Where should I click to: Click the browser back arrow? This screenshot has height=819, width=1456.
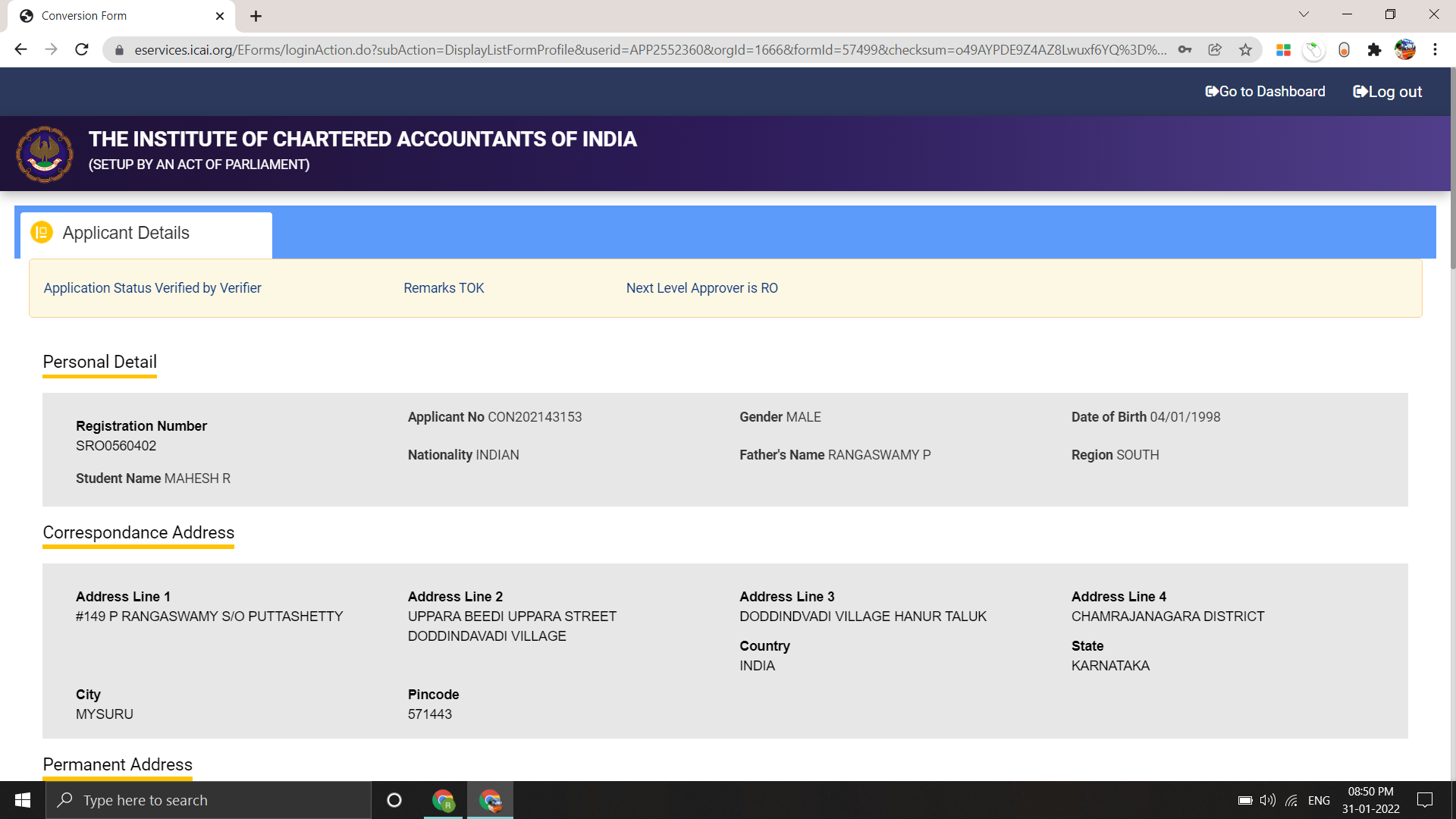click(20, 49)
